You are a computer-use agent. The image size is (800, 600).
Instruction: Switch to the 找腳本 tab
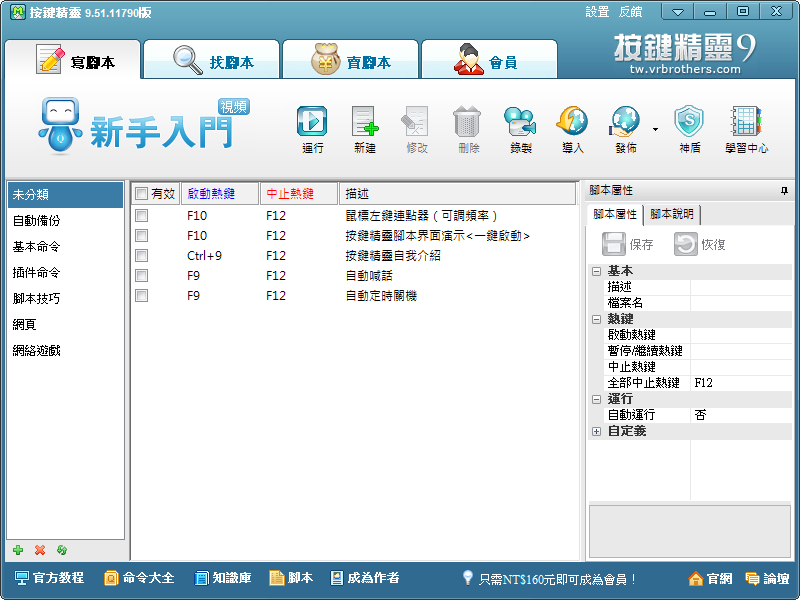click(212, 60)
